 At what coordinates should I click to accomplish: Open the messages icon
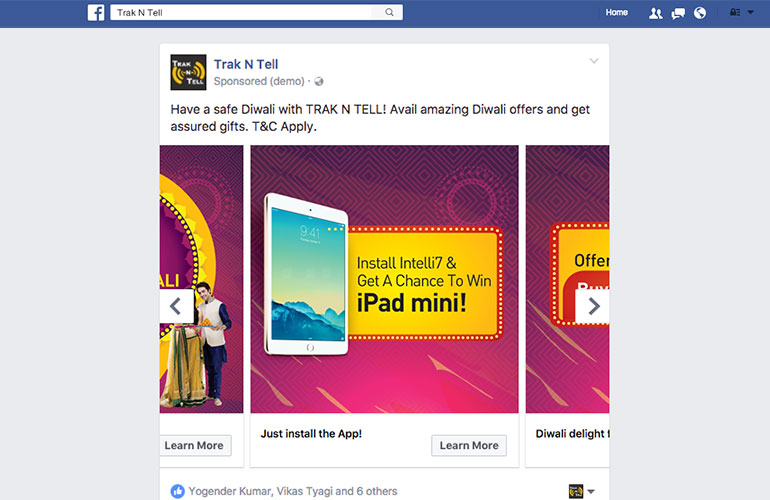pos(678,13)
